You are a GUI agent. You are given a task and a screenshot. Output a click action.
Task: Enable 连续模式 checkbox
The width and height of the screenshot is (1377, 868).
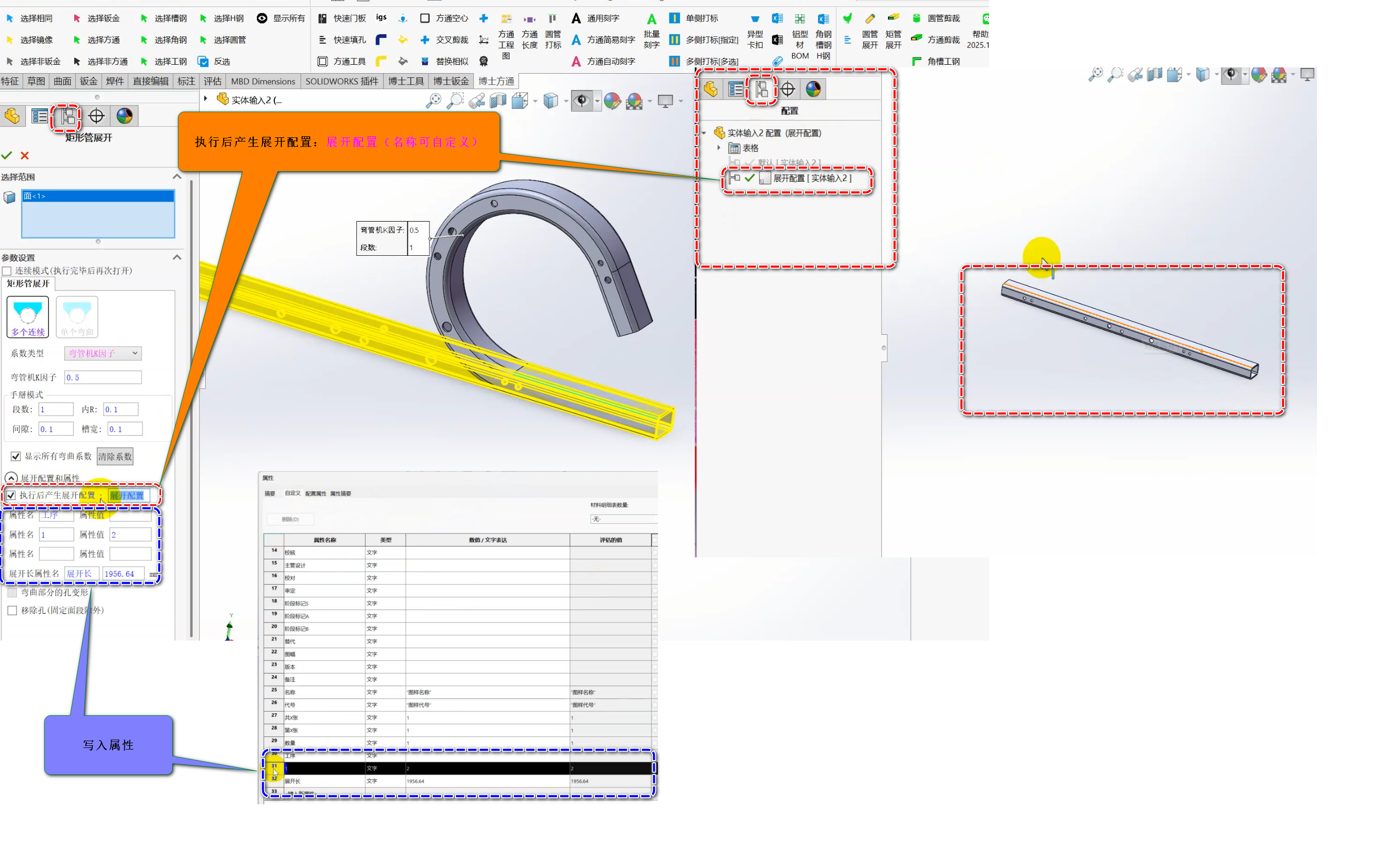[7, 271]
